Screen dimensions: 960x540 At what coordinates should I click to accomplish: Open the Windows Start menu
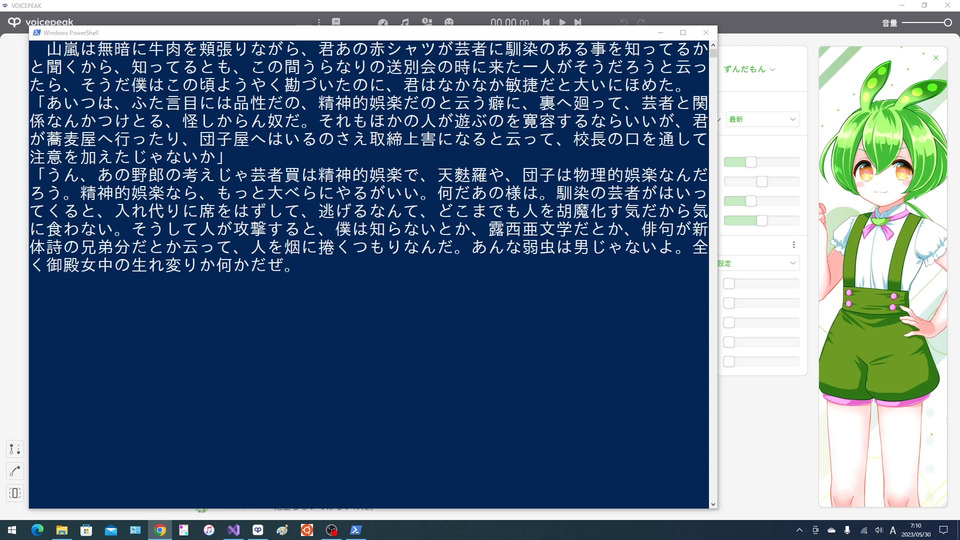12,530
